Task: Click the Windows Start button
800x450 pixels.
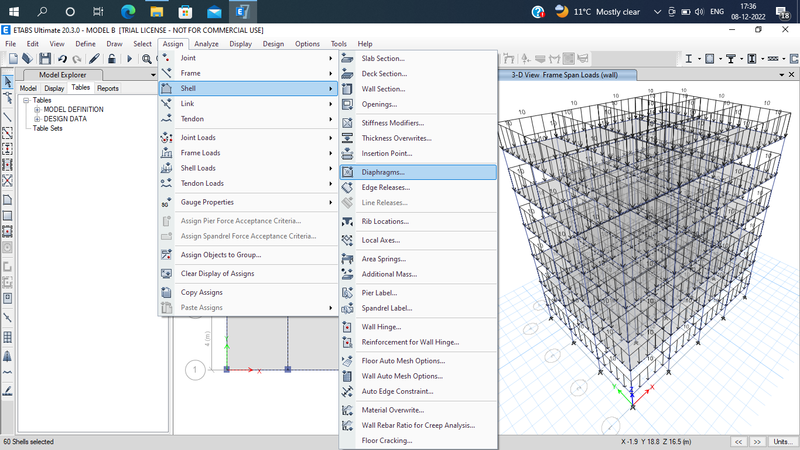Action: coord(14,11)
